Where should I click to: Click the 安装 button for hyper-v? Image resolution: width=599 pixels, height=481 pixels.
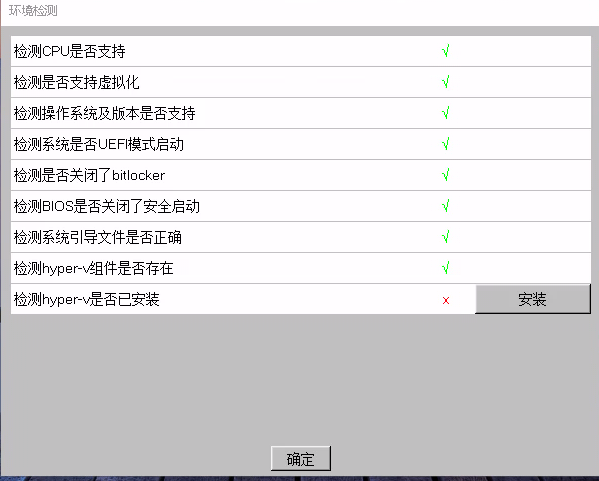pos(533,299)
